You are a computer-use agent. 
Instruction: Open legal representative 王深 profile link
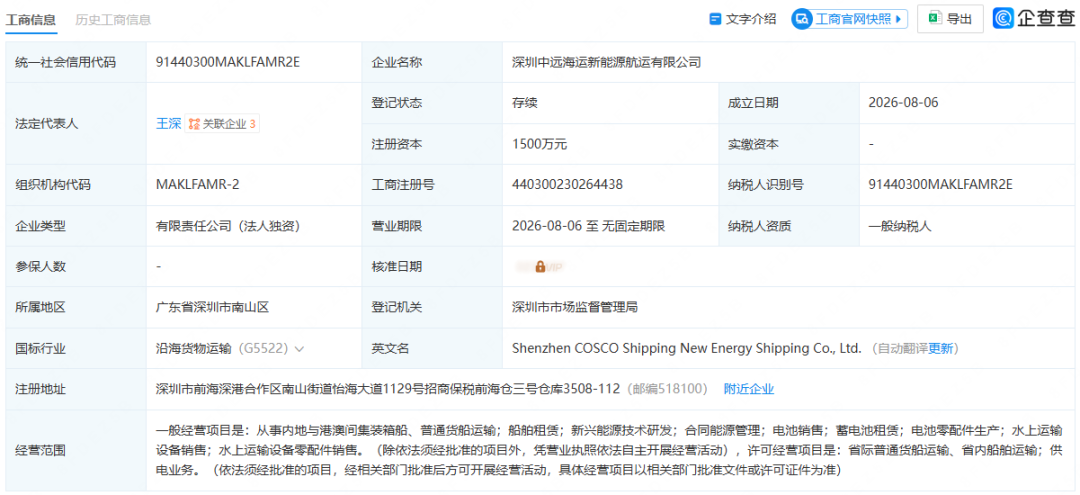pyautogui.click(x=168, y=124)
